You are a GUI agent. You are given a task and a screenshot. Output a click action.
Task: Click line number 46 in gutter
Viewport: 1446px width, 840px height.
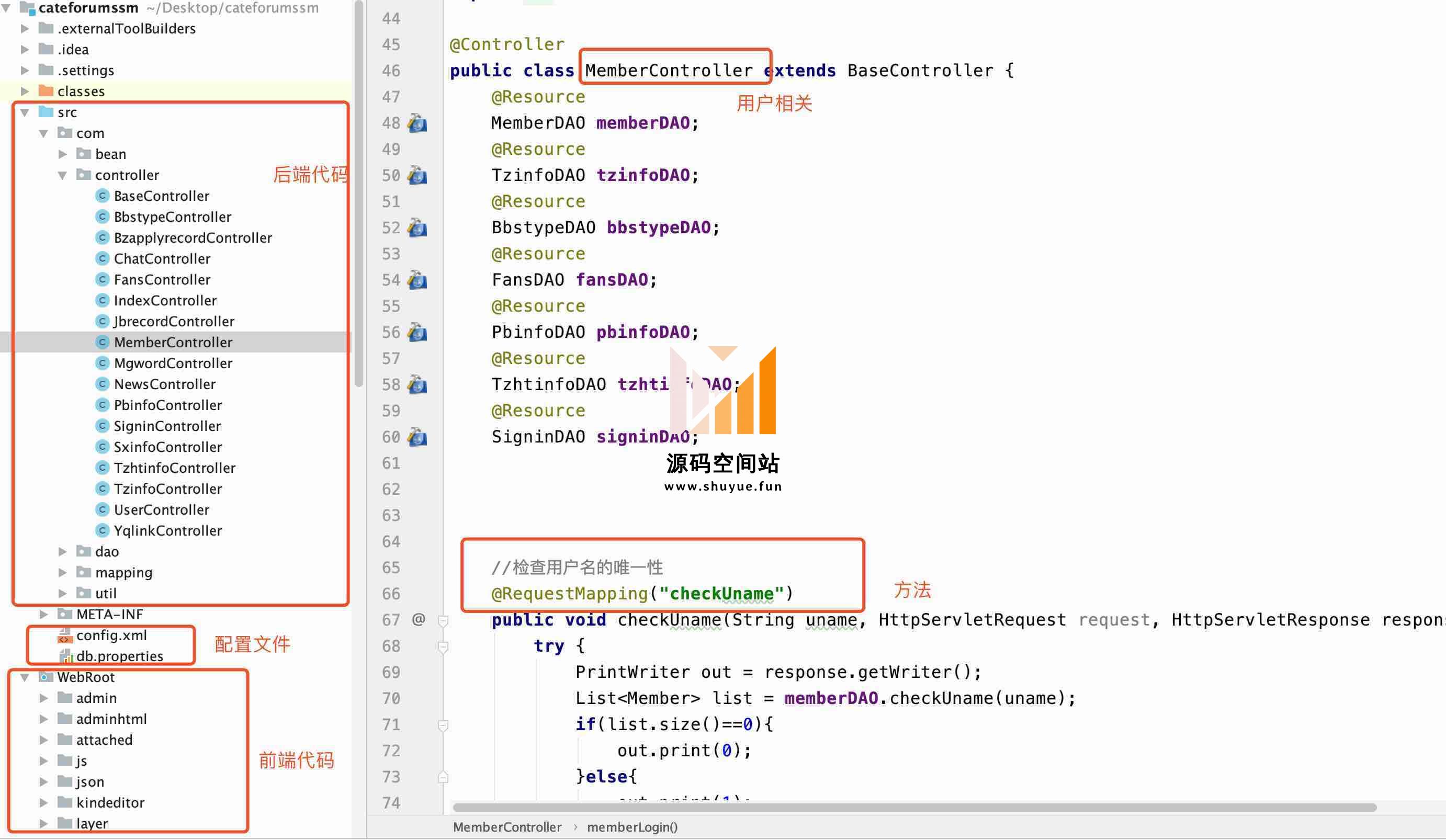pyautogui.click(x=391, y=71)
